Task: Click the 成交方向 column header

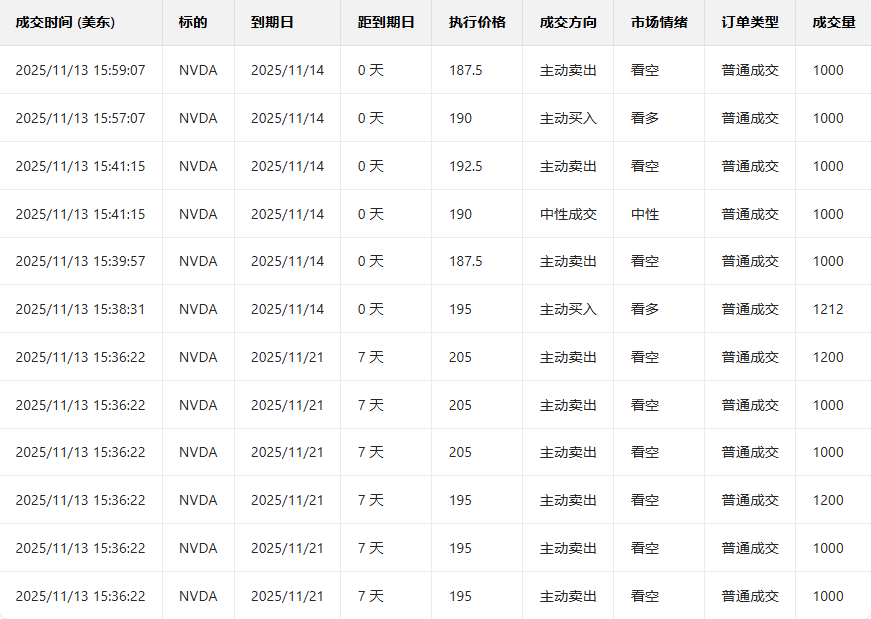Action: pyautogui.click(x=567, y=22)
